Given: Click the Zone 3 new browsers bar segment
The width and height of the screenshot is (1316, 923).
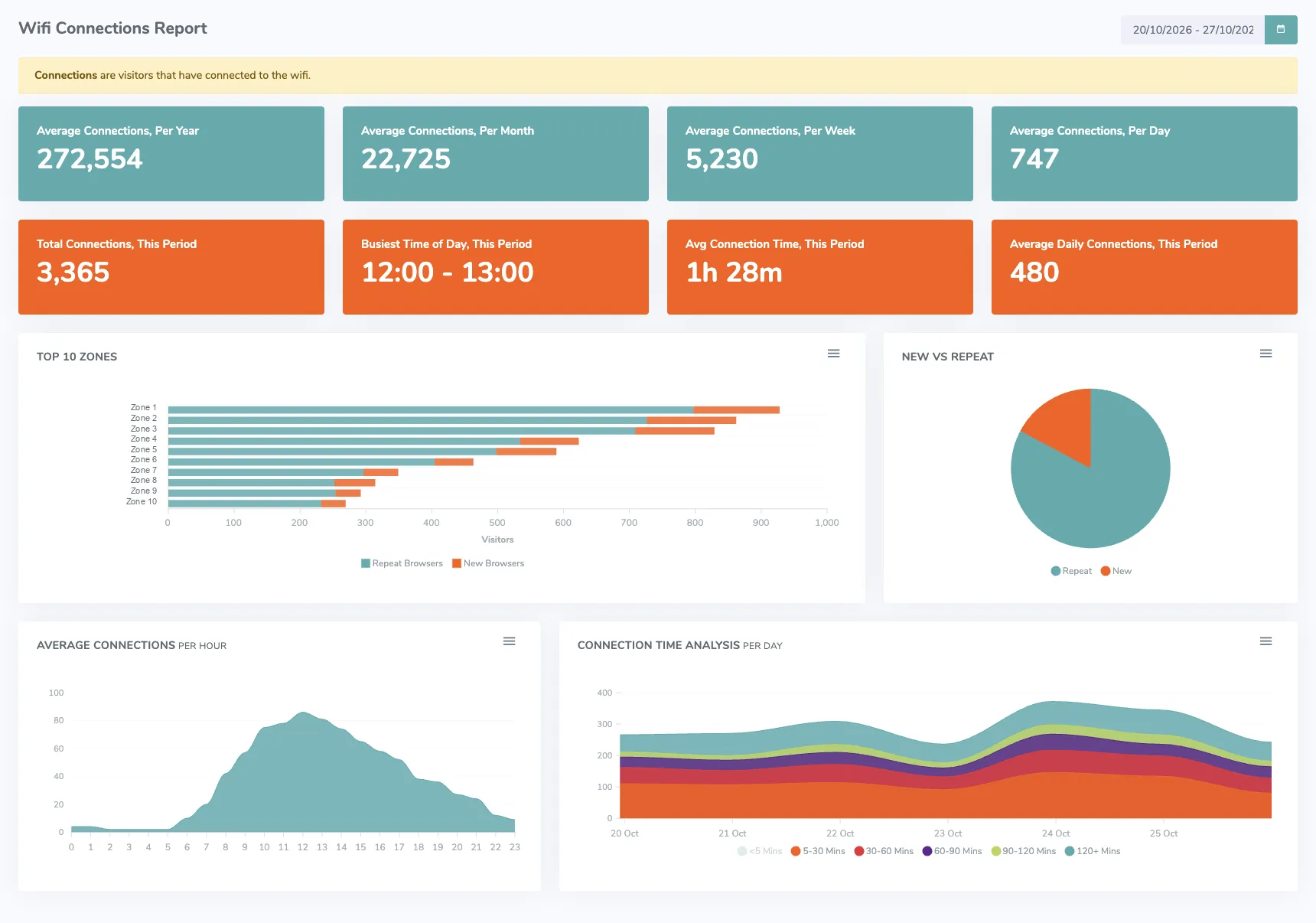Looking at the screenshot, I should 675,431.
